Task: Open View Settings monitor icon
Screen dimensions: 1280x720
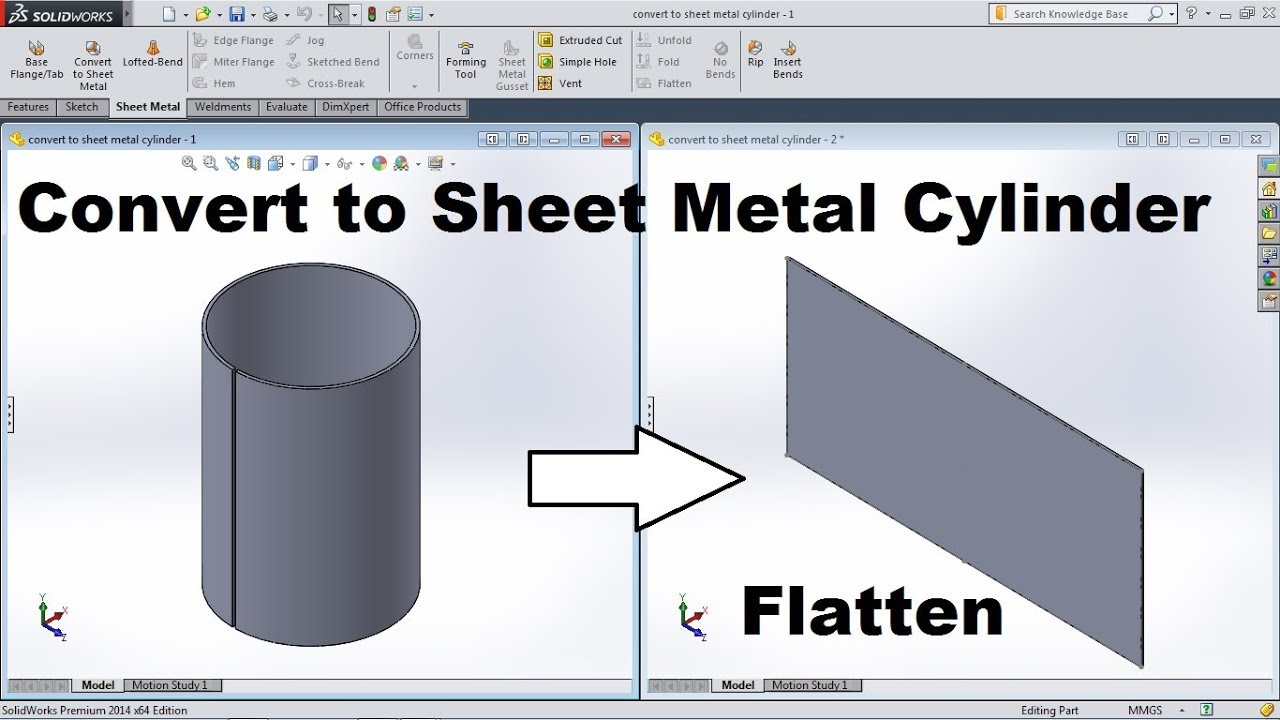Action: coord(435,163)
